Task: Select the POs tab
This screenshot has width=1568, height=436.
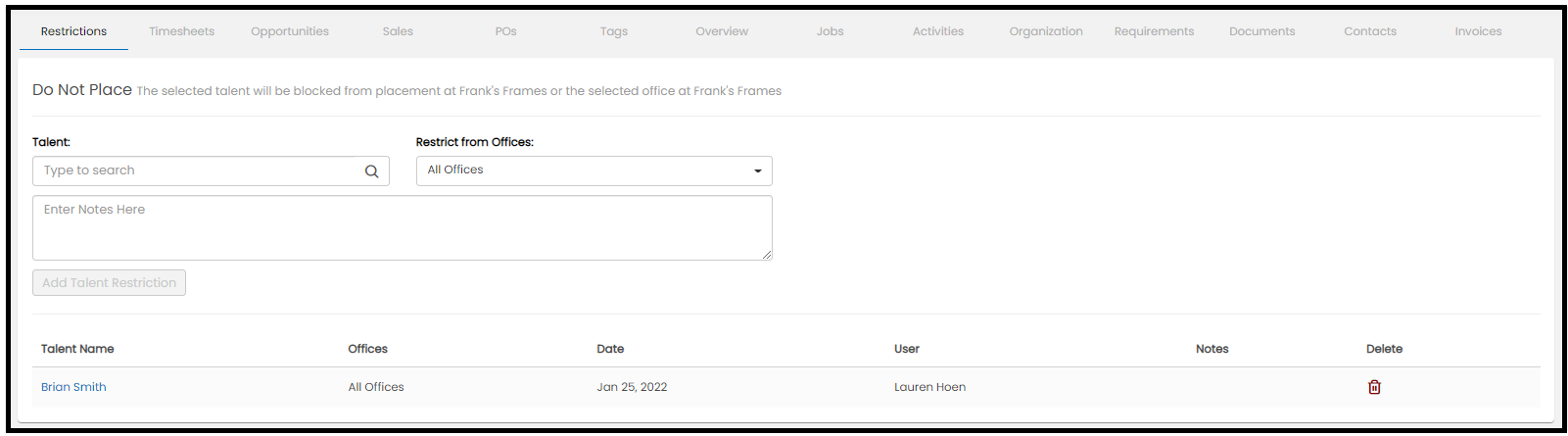Action: [505, 31]
